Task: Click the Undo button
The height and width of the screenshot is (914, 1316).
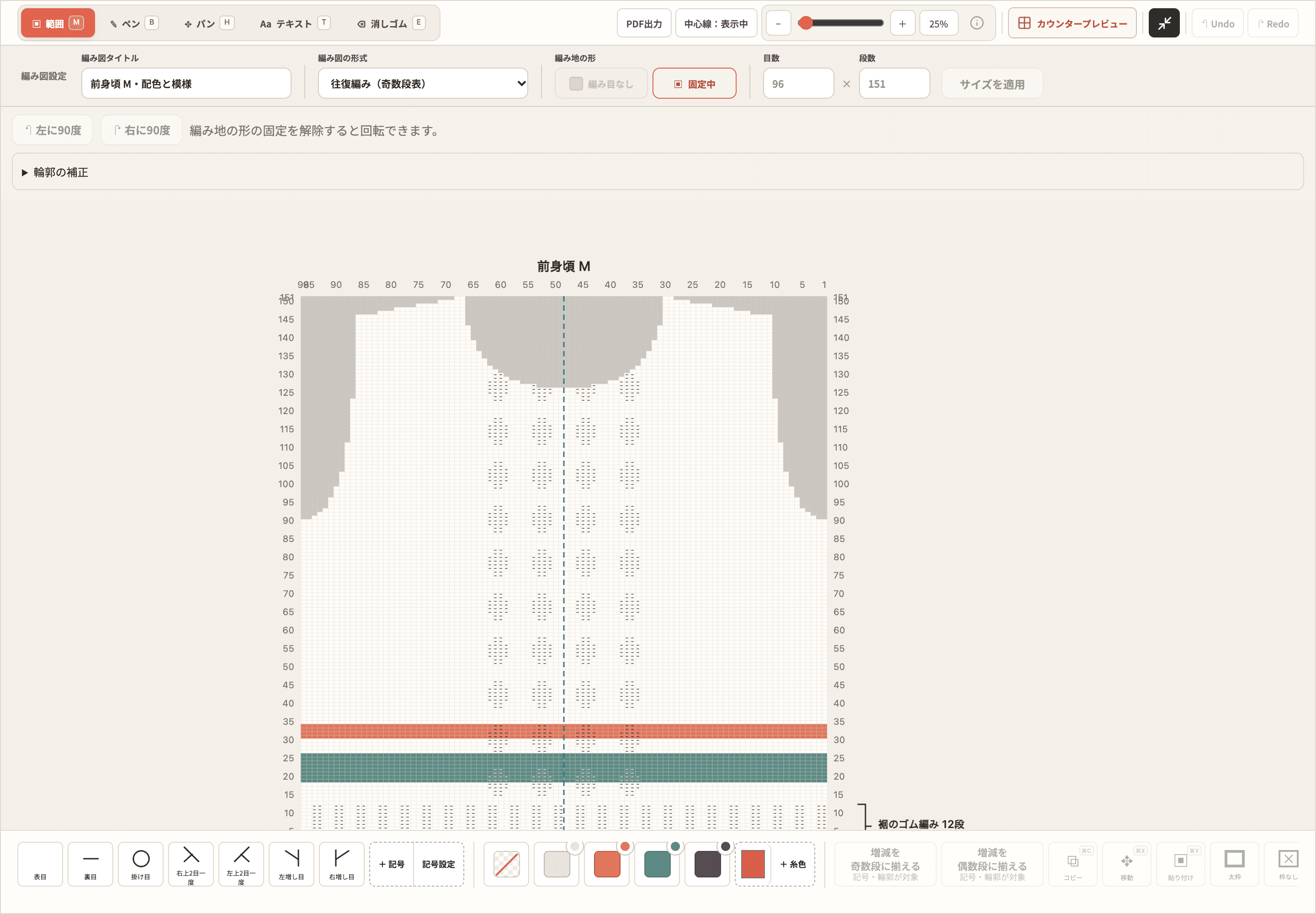Action: tap(1217, 23)
